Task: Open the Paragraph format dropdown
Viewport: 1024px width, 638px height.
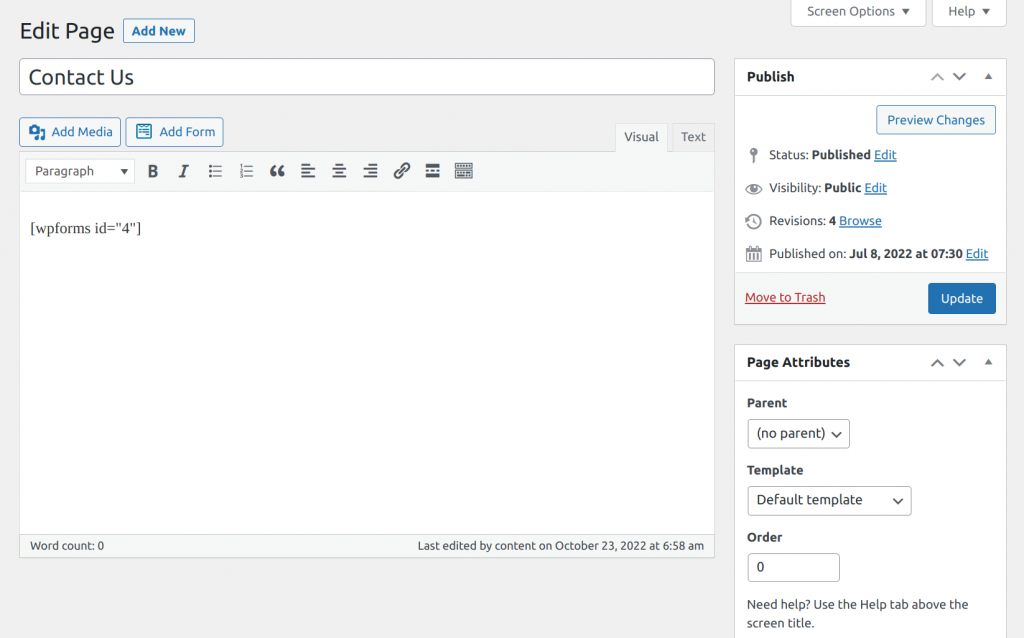Action: click(80, 171)
